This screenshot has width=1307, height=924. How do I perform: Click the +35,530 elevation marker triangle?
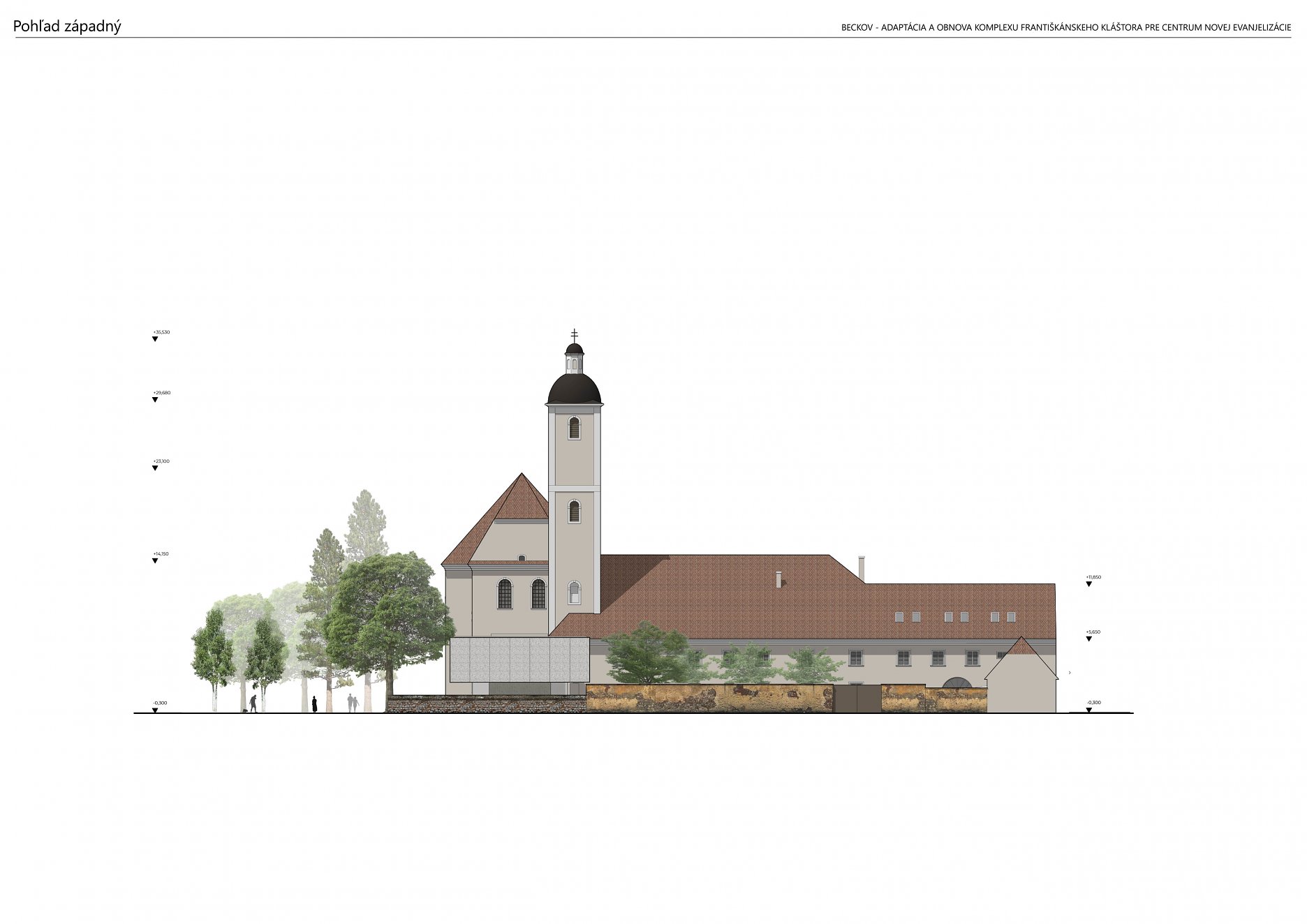pyautogui.click(x=155, y=339)
